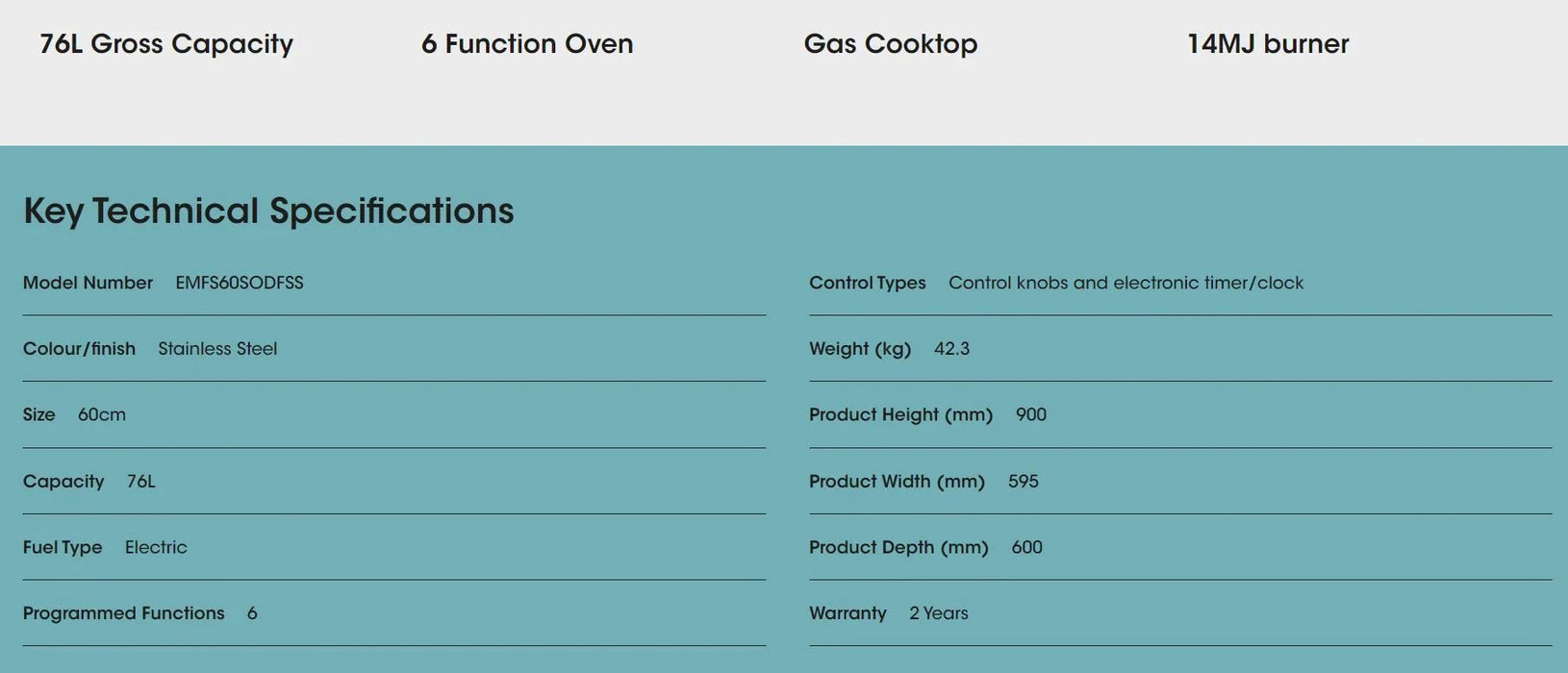Click the "Electric" fuel type value
The width and height of the screenshot is (1568, 673).
[156, 547]
